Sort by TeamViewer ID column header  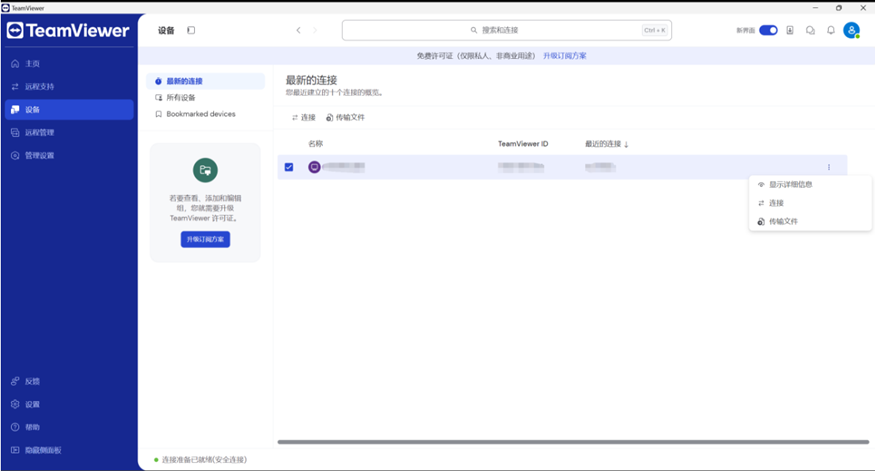pos(523,144)
